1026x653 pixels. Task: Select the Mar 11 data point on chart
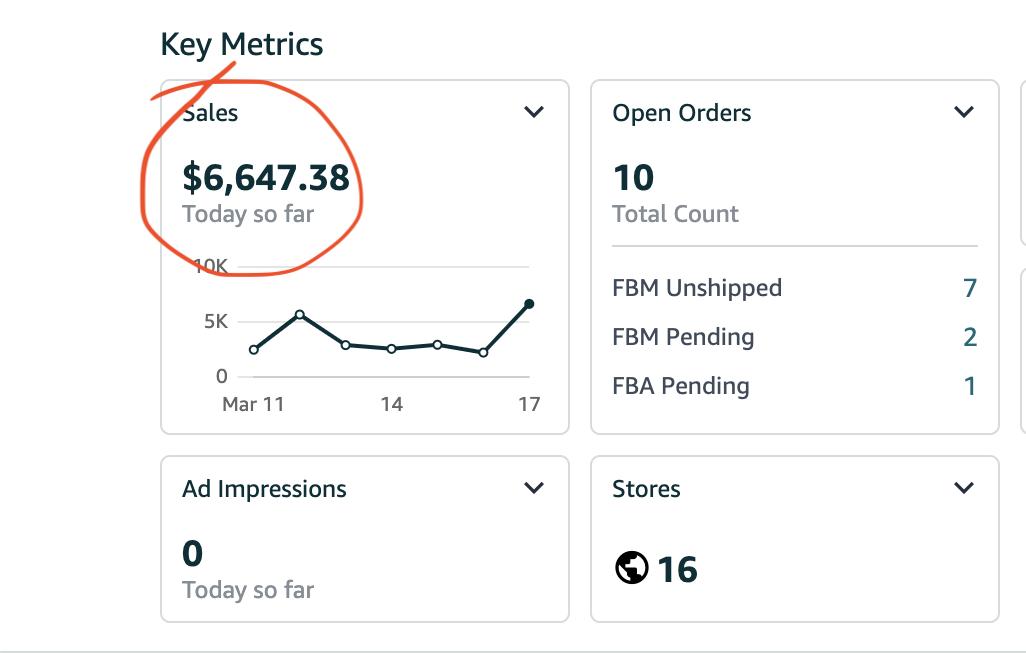click(x=254, y=349)
